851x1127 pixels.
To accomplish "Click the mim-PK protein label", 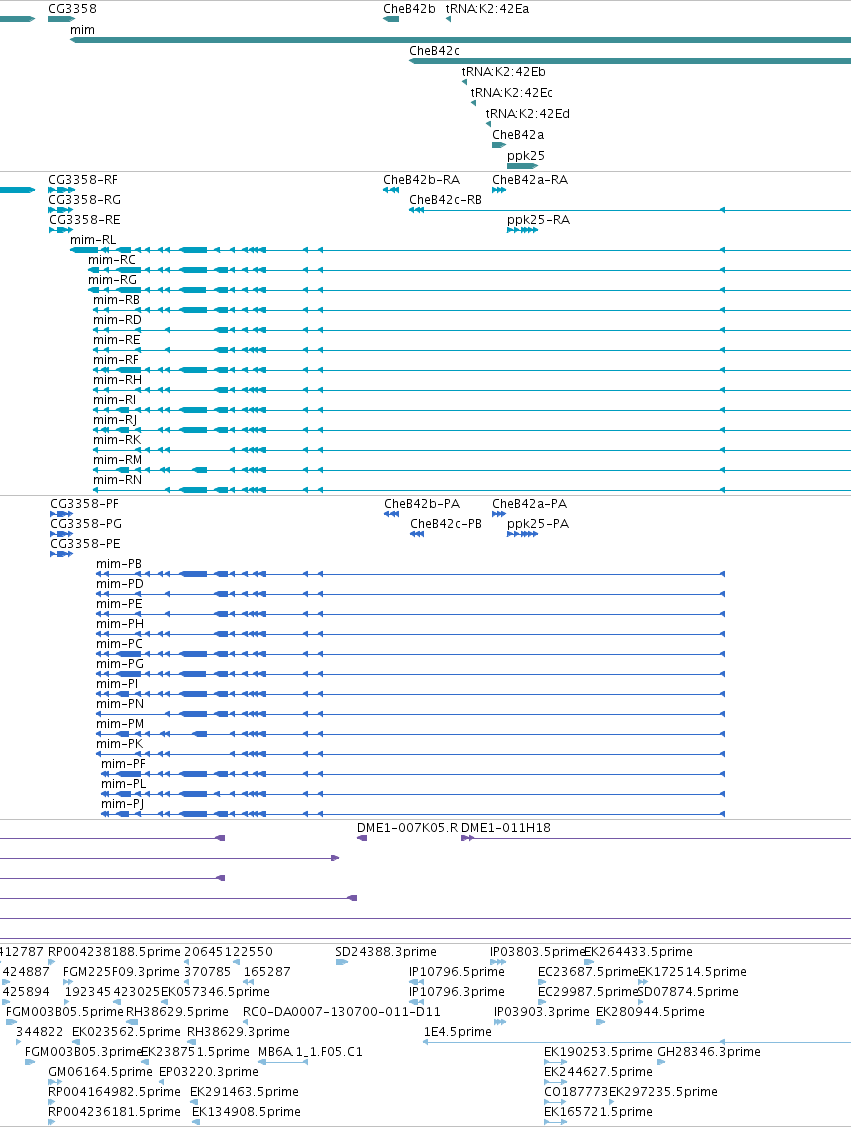I will [119, 744].
